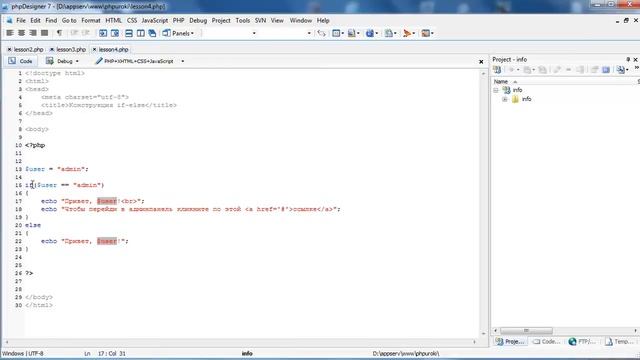Screen dimensions: 640x360
Task: Open the HTML menu
Action: (x=113, y=20)
